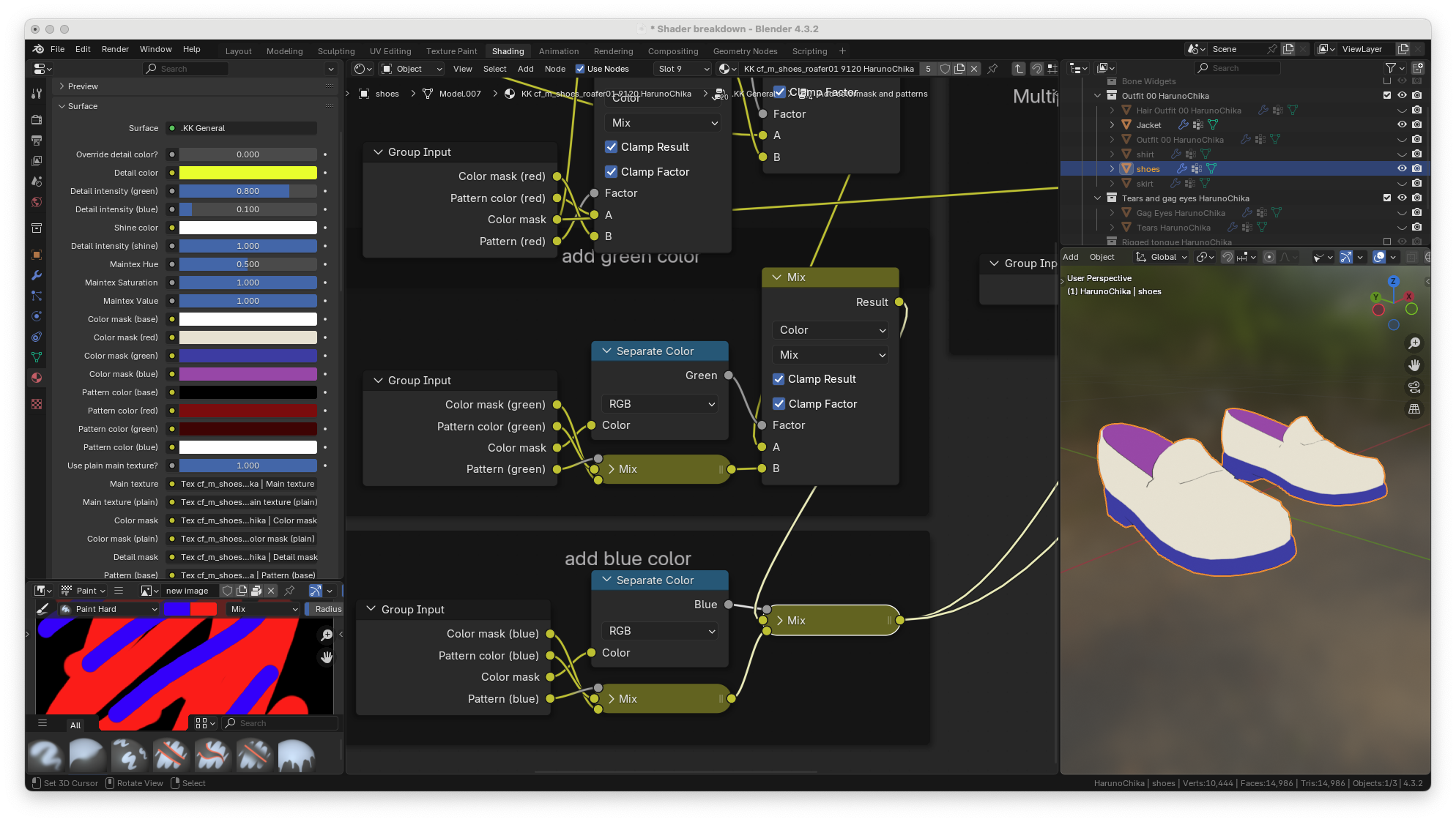The height and width of the screenshot is (822, 1456).
Task: Click the Texture properties checker icon
Action: [37, 404]
